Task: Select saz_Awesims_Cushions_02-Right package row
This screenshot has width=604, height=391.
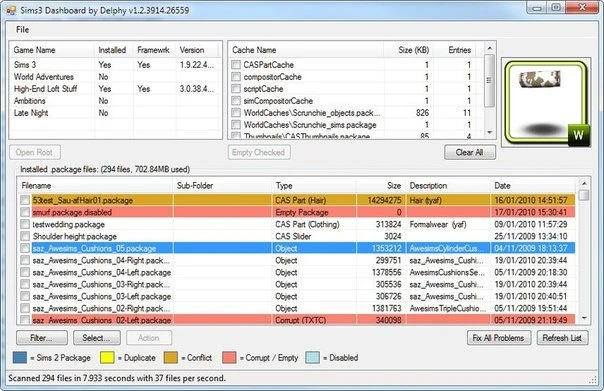Action: click(297, 308)
